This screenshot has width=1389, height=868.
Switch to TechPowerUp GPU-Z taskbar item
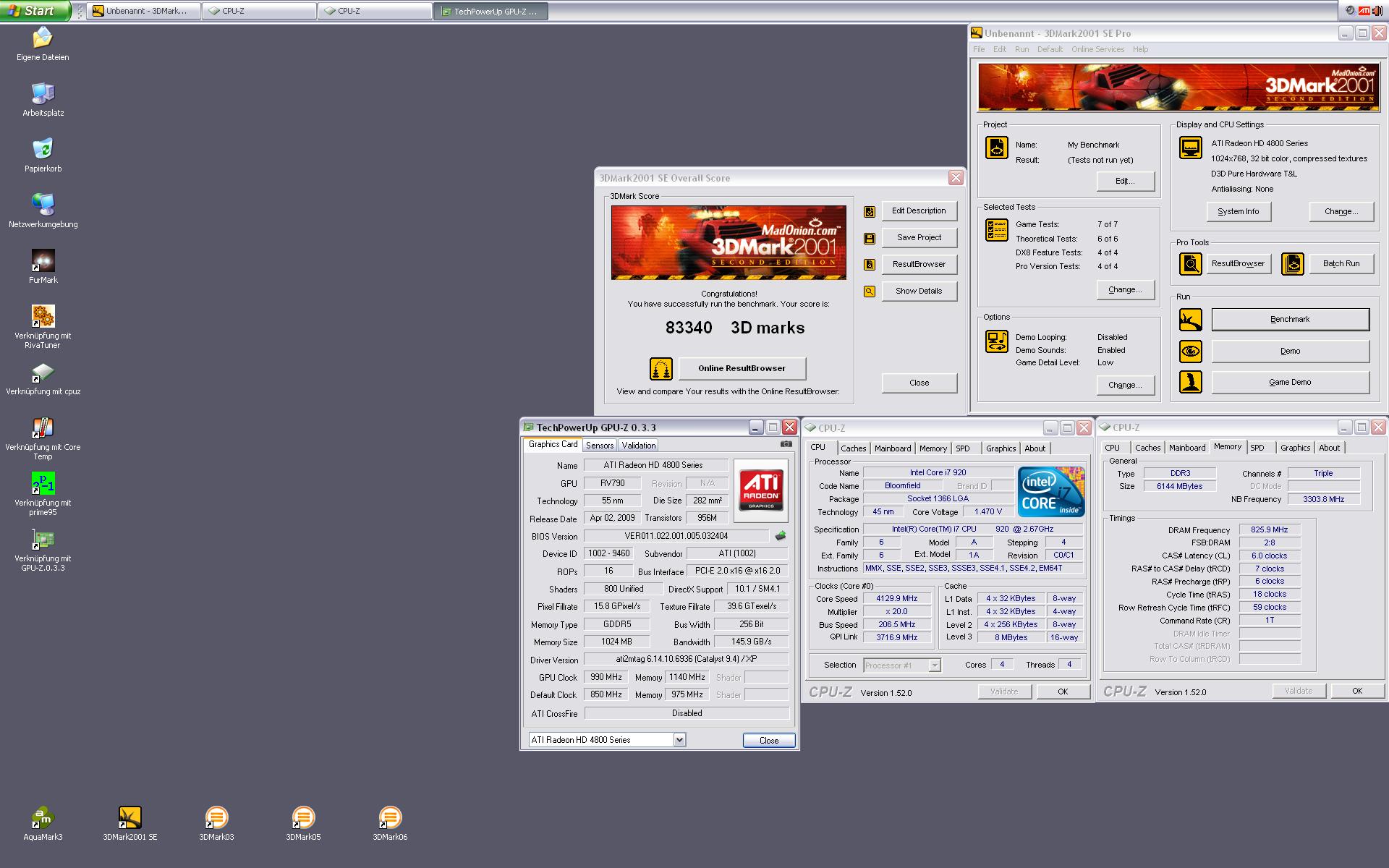point(490,11)
